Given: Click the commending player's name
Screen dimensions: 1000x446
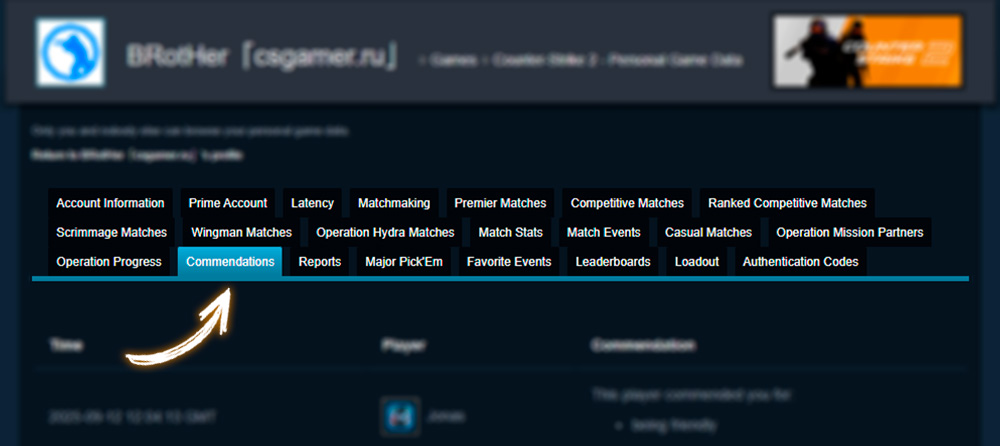Looking at the screenshot, I should [446, 417].
